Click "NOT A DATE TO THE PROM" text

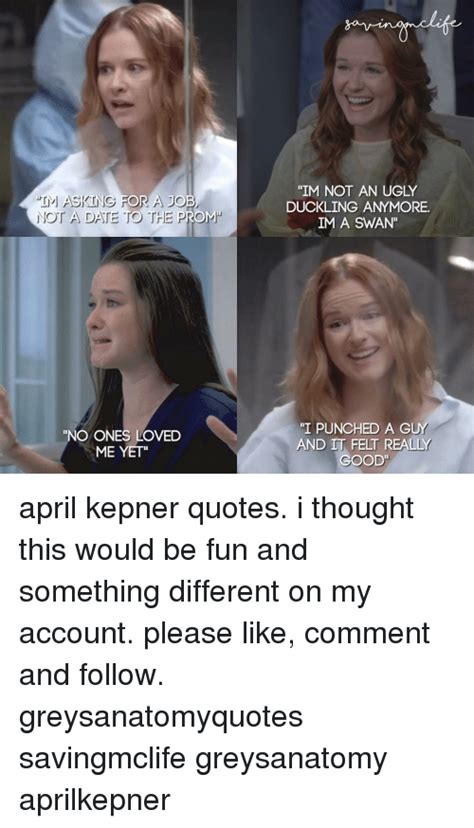tap(127, 216)
